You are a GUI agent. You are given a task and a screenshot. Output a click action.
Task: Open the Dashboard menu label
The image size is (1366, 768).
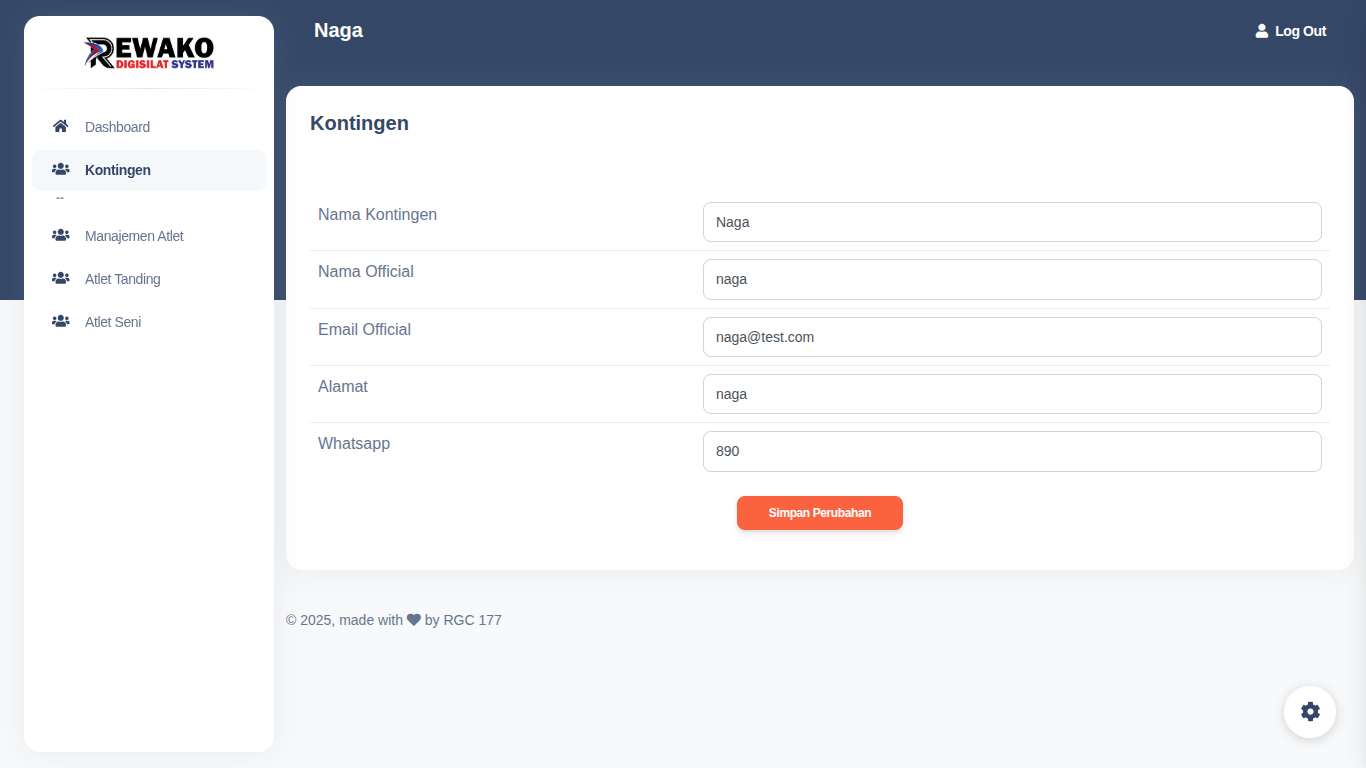click(117, 127)
